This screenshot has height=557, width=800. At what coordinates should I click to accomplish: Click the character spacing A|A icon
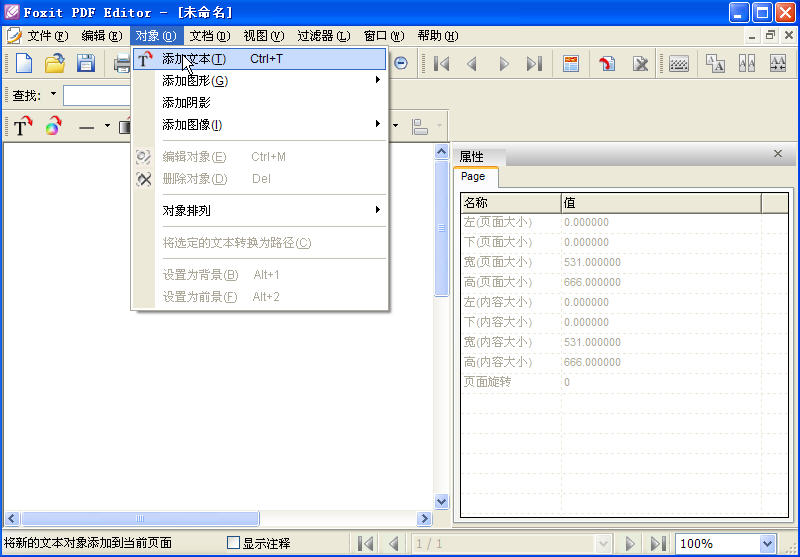pos(747,64)
